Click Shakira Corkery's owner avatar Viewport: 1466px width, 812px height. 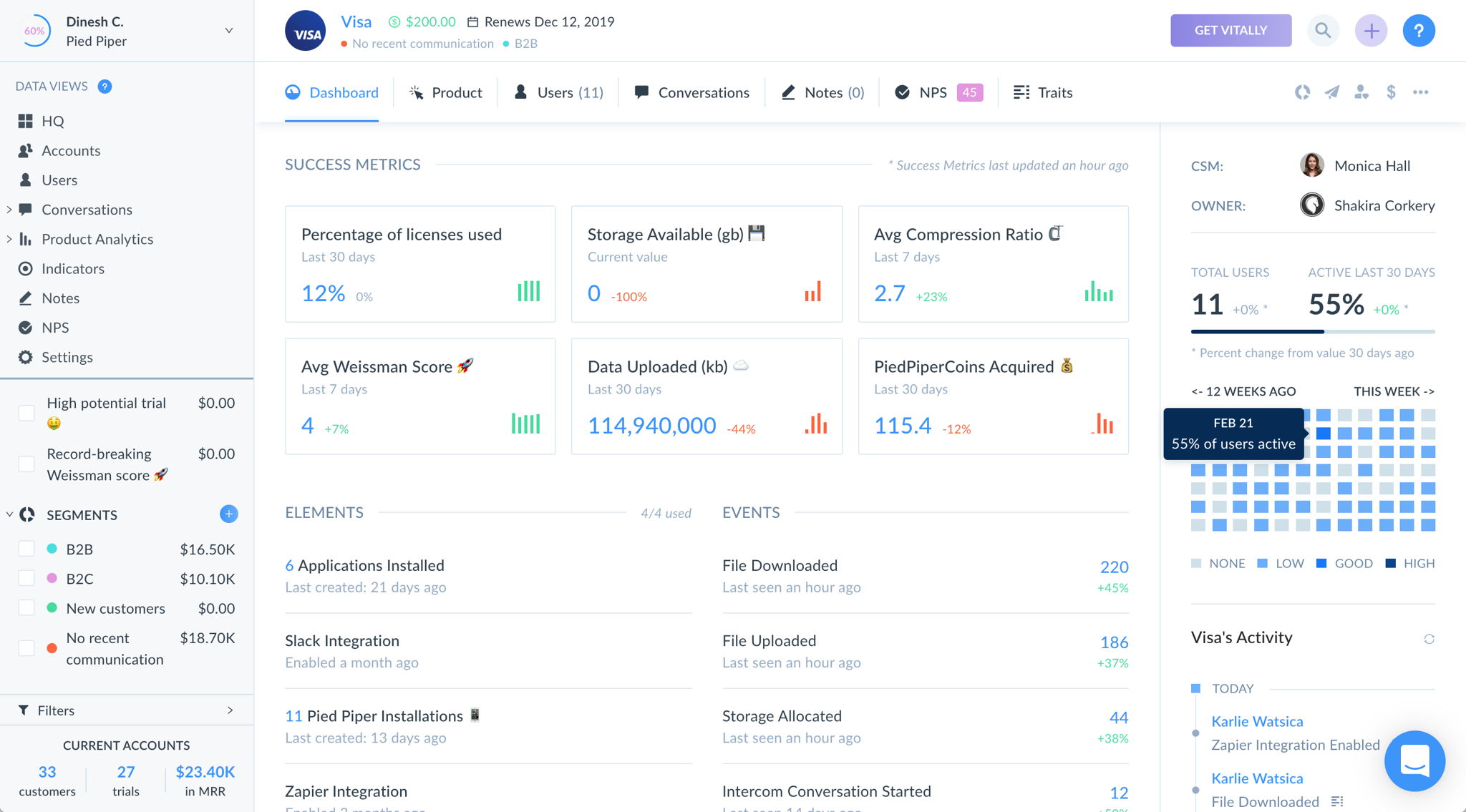tap(1311, 205)
